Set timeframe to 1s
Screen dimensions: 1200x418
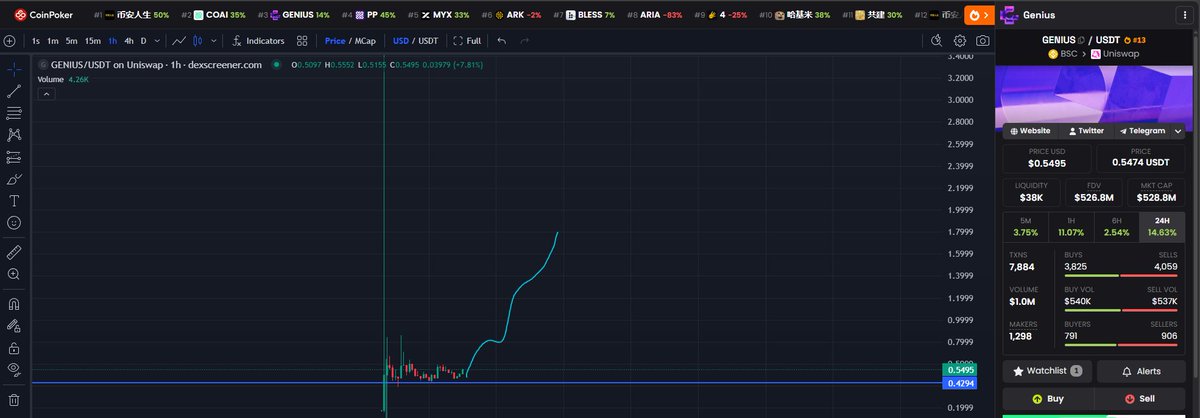[x=36, y=41]
